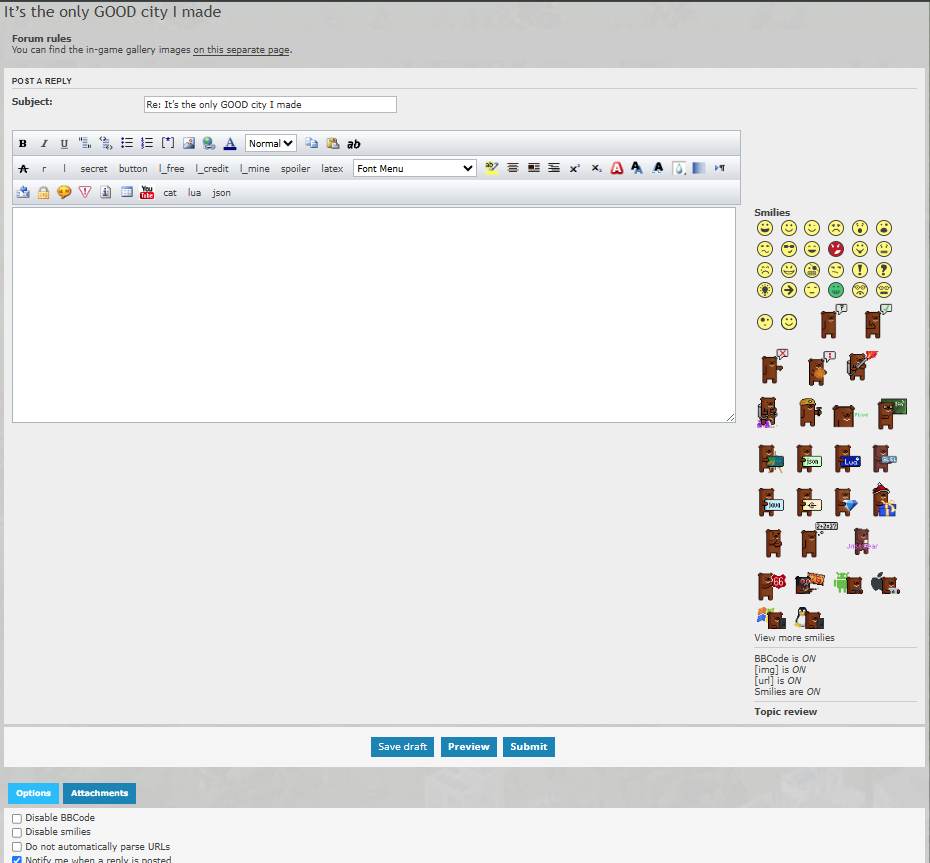Click the copy icon beside Normal dropdown
This screenshot has height=863, width=930.
click(x=311, y=143)
